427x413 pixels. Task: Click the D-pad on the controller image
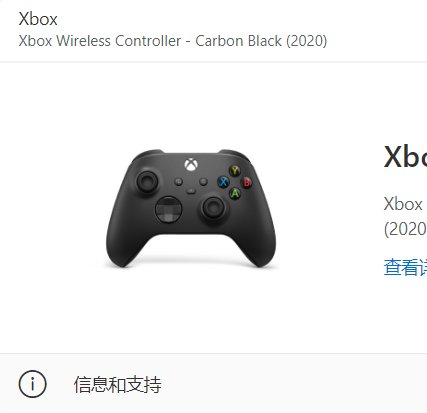click(x=169, y=209)
